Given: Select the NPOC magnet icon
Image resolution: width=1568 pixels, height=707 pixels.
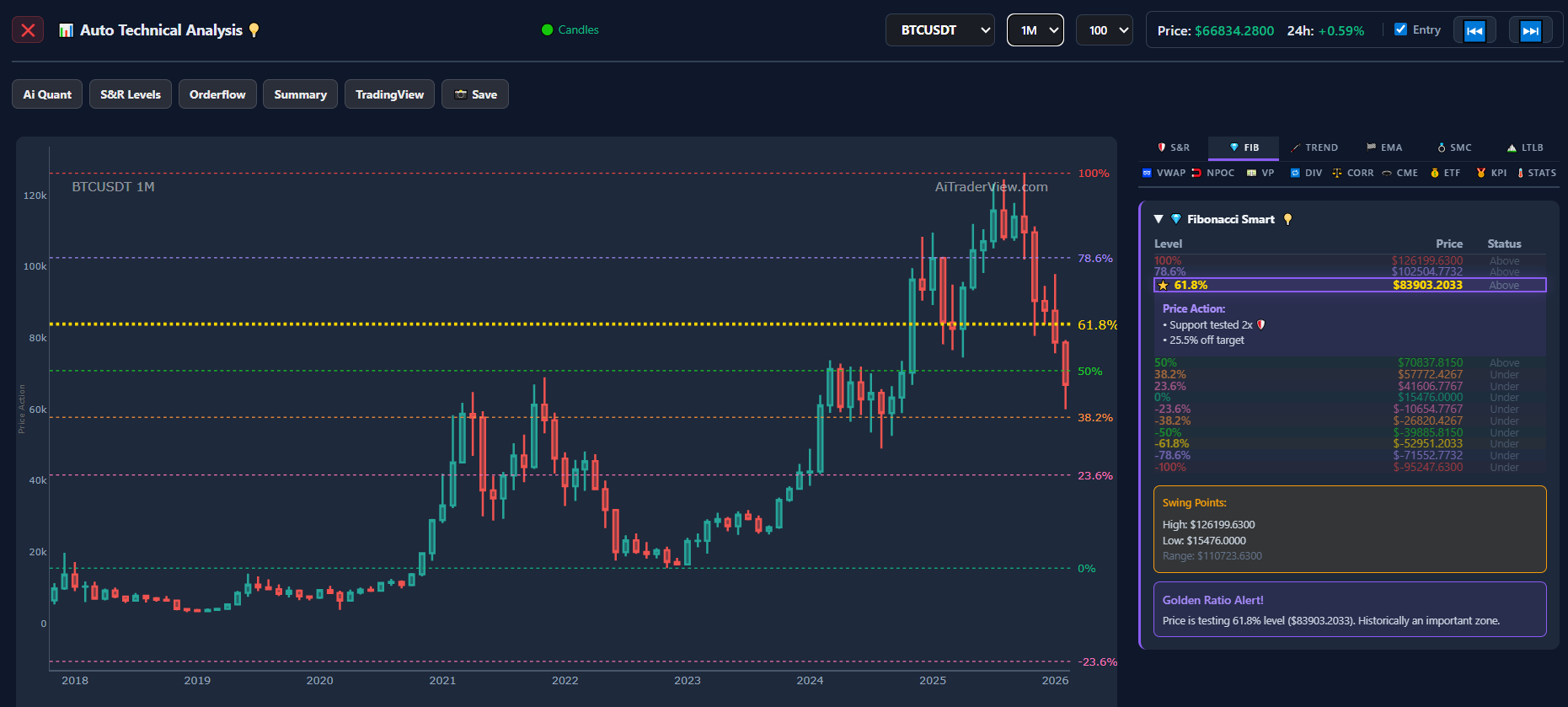Looking at the screenshot, I should [x=1196, y=173].
